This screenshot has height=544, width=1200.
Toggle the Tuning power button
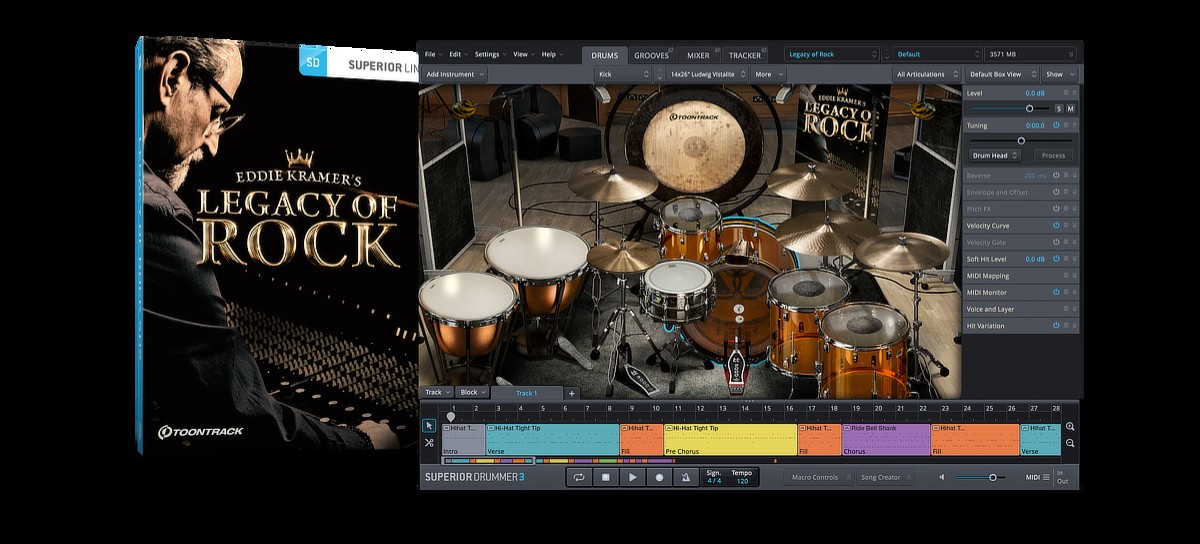click(x=1056, y=126)
